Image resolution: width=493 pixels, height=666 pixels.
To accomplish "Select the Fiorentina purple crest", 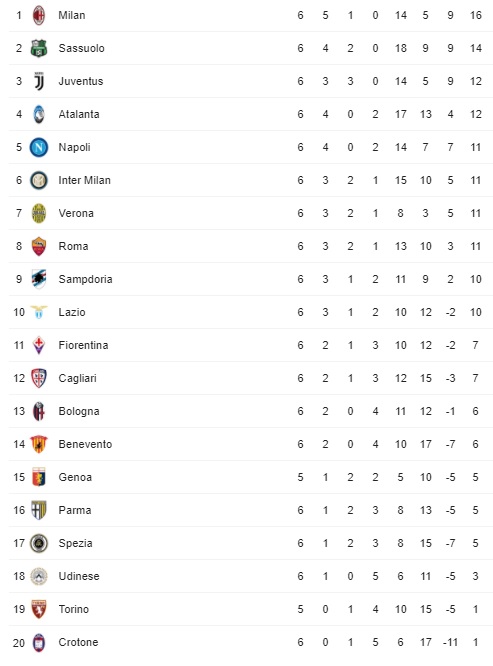I will (x=39, y=345).
